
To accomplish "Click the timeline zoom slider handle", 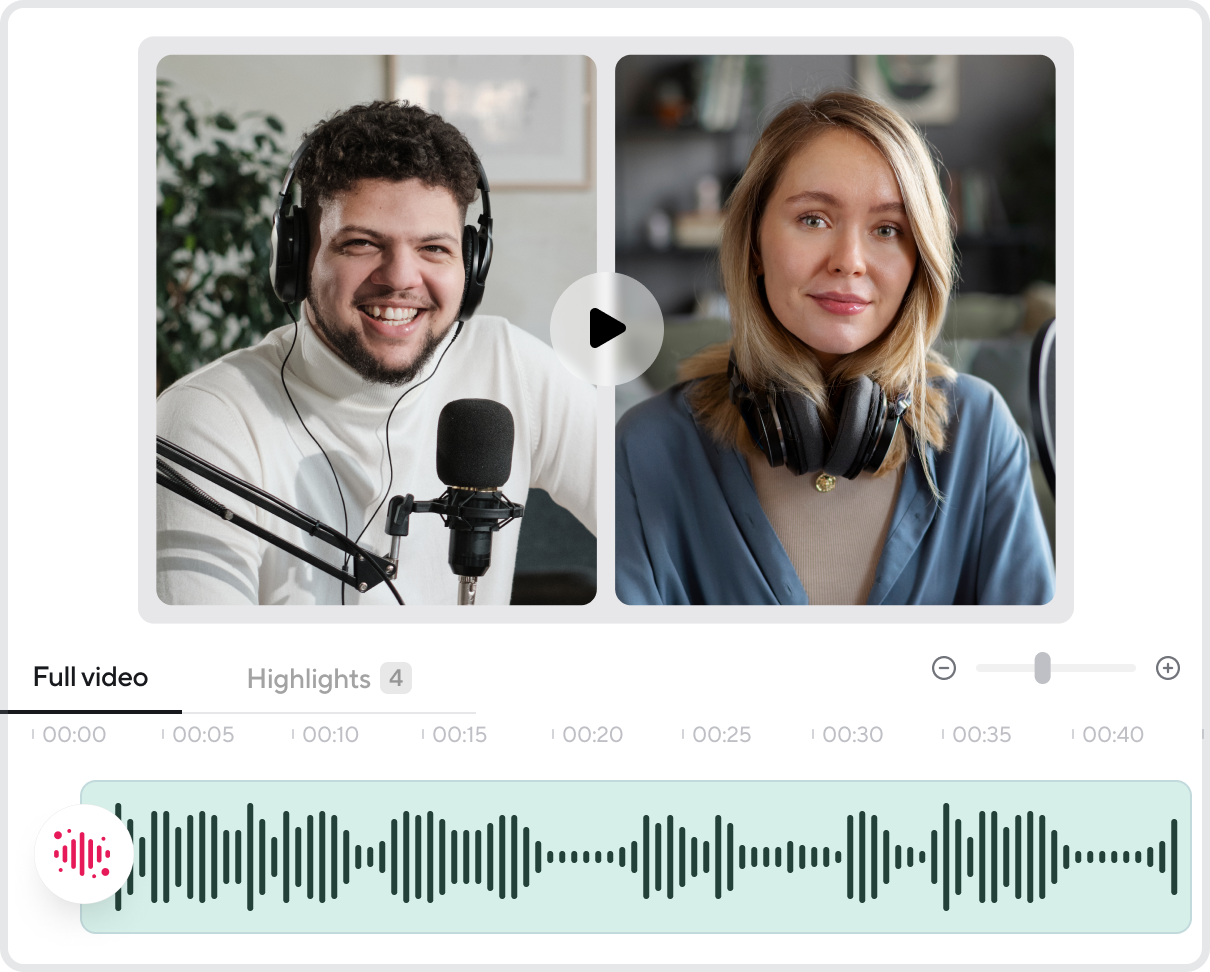I will [x=1042, y=668].
